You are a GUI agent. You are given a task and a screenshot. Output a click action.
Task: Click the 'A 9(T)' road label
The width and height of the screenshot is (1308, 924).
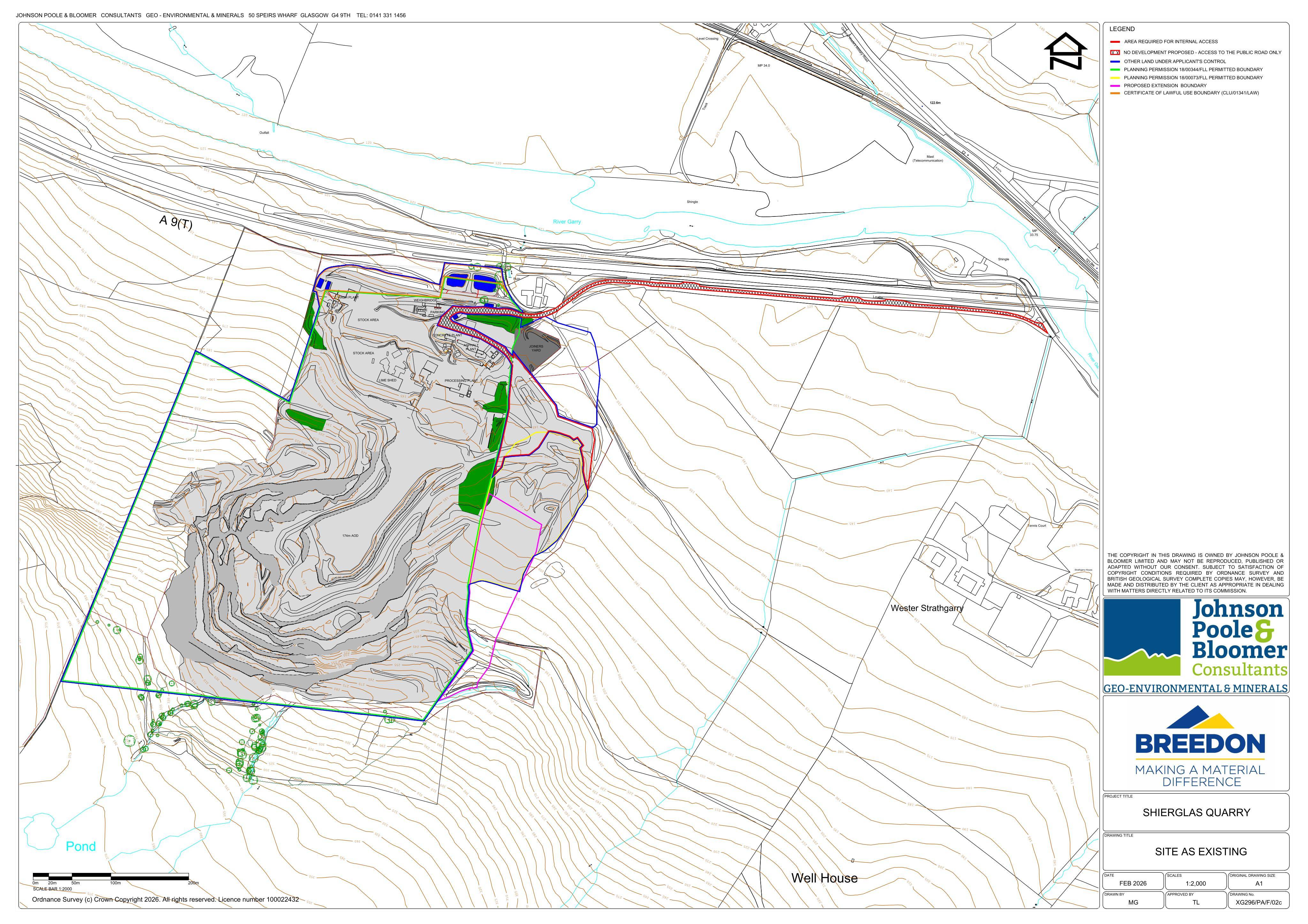coord(175,223)
